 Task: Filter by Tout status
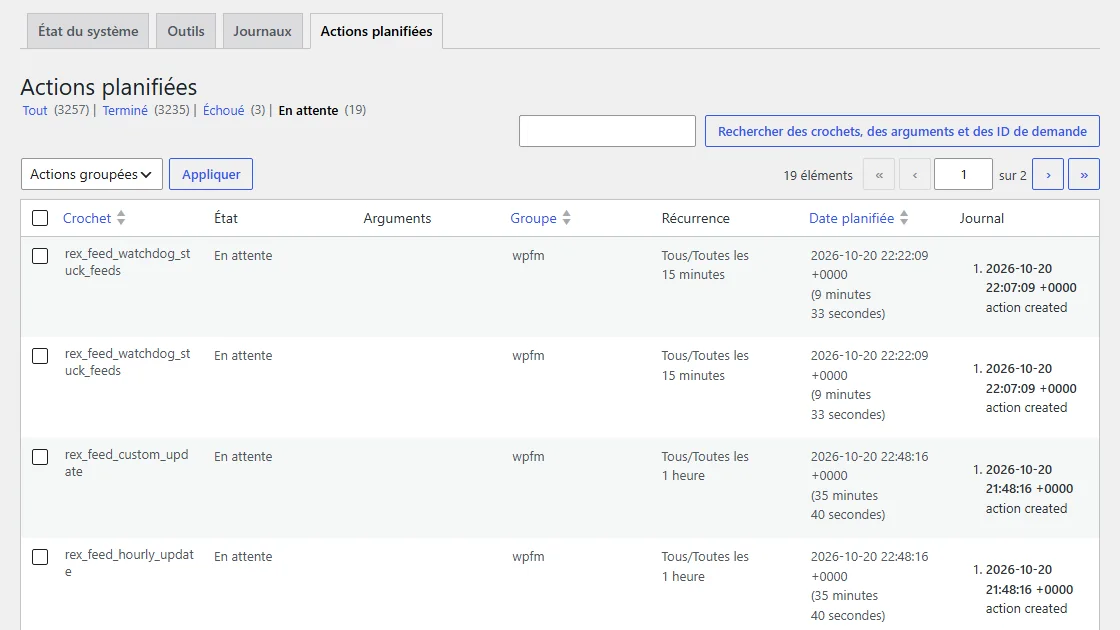click(35, 110)
